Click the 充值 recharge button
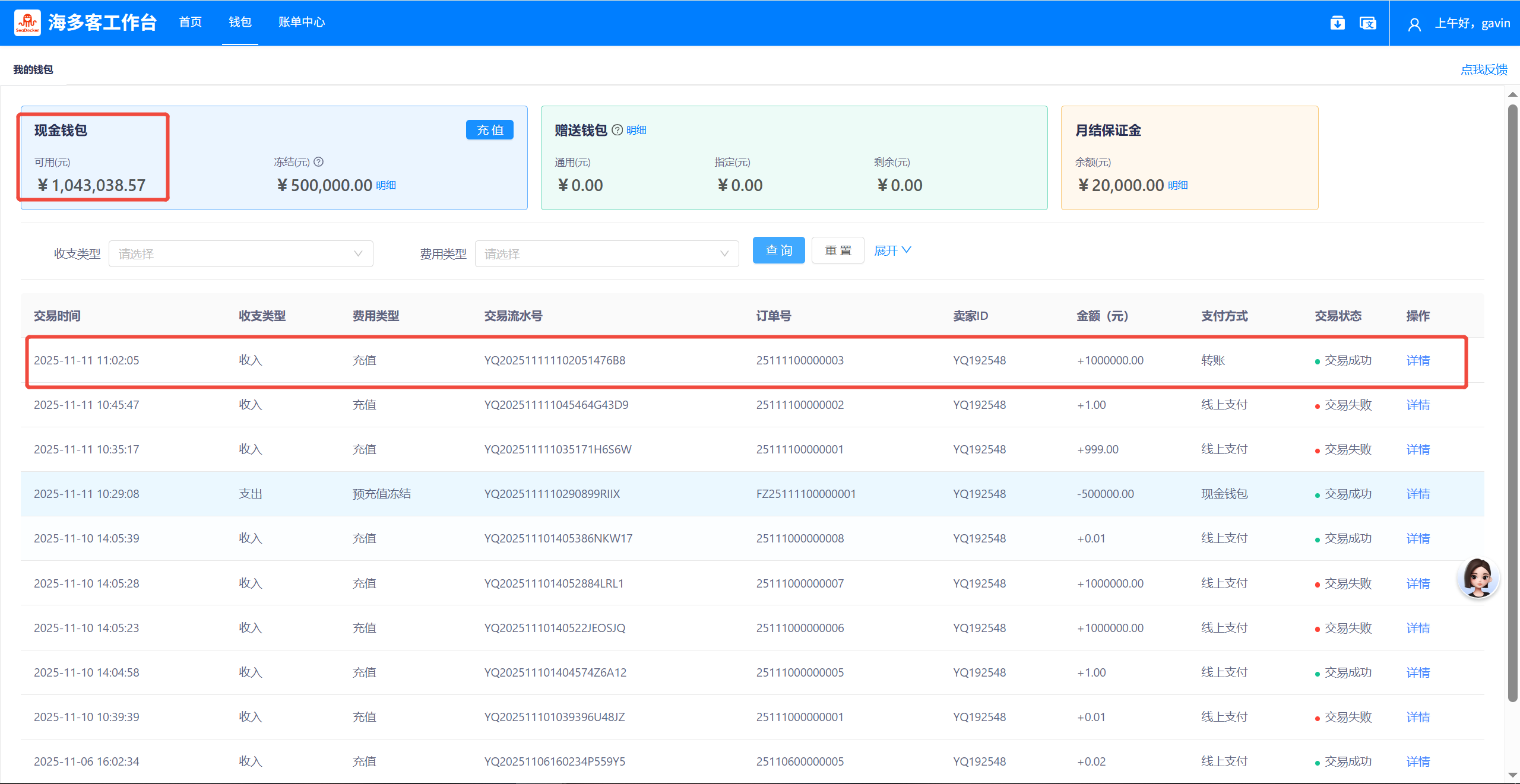 click(489, 130)
